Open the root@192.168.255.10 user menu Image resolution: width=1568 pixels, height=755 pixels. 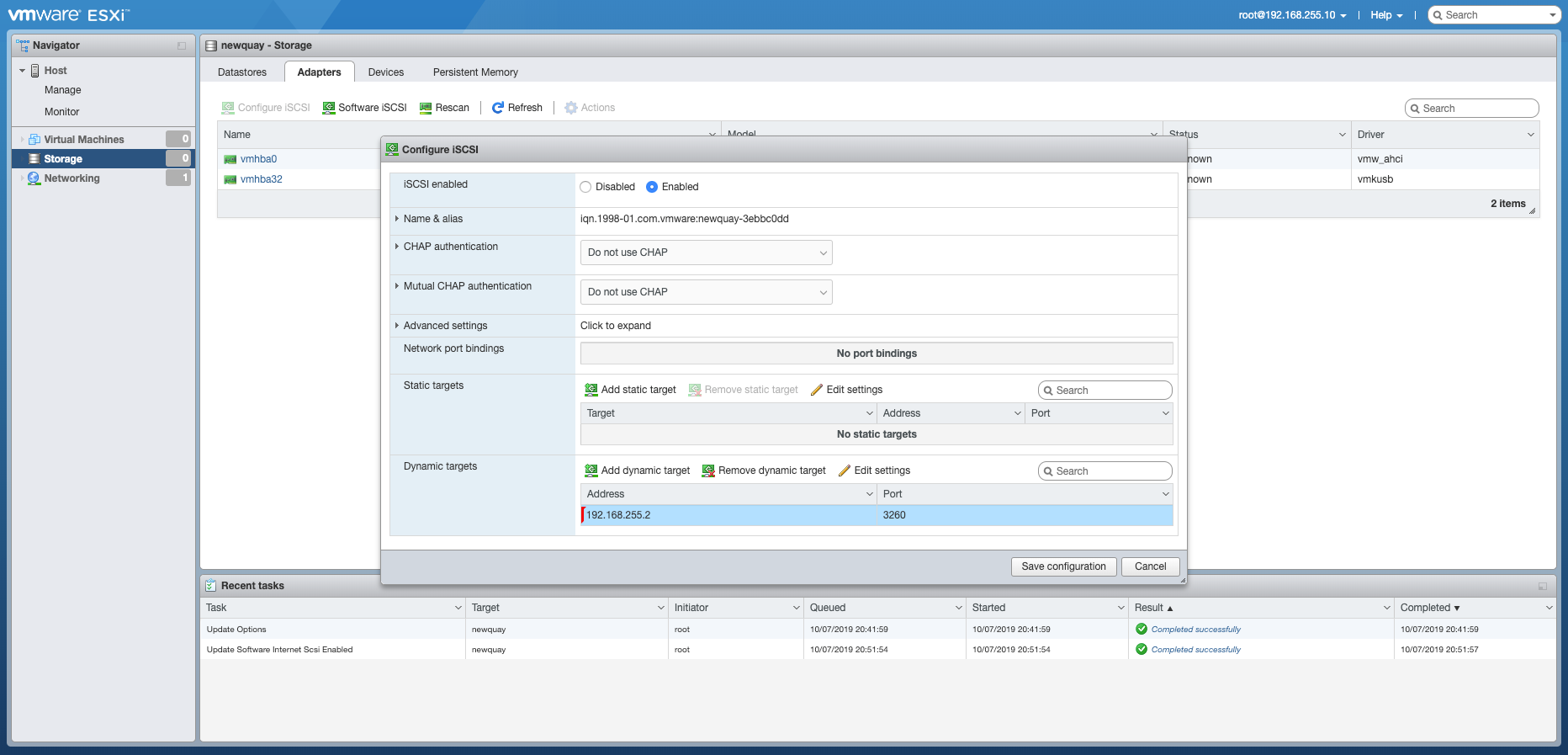(x=1292, y=15)
